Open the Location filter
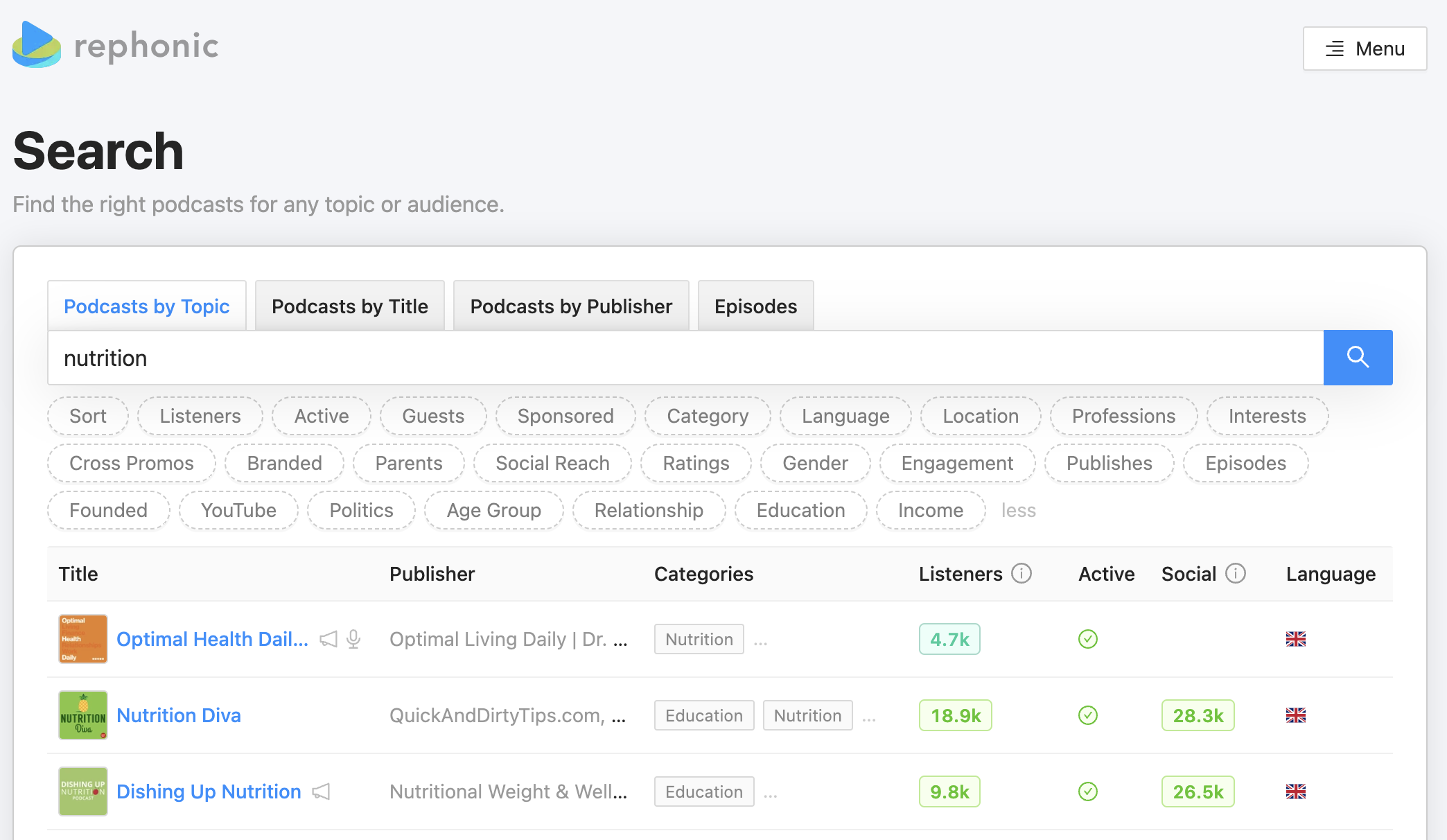The image size is (1447, 840). [981, 416]
